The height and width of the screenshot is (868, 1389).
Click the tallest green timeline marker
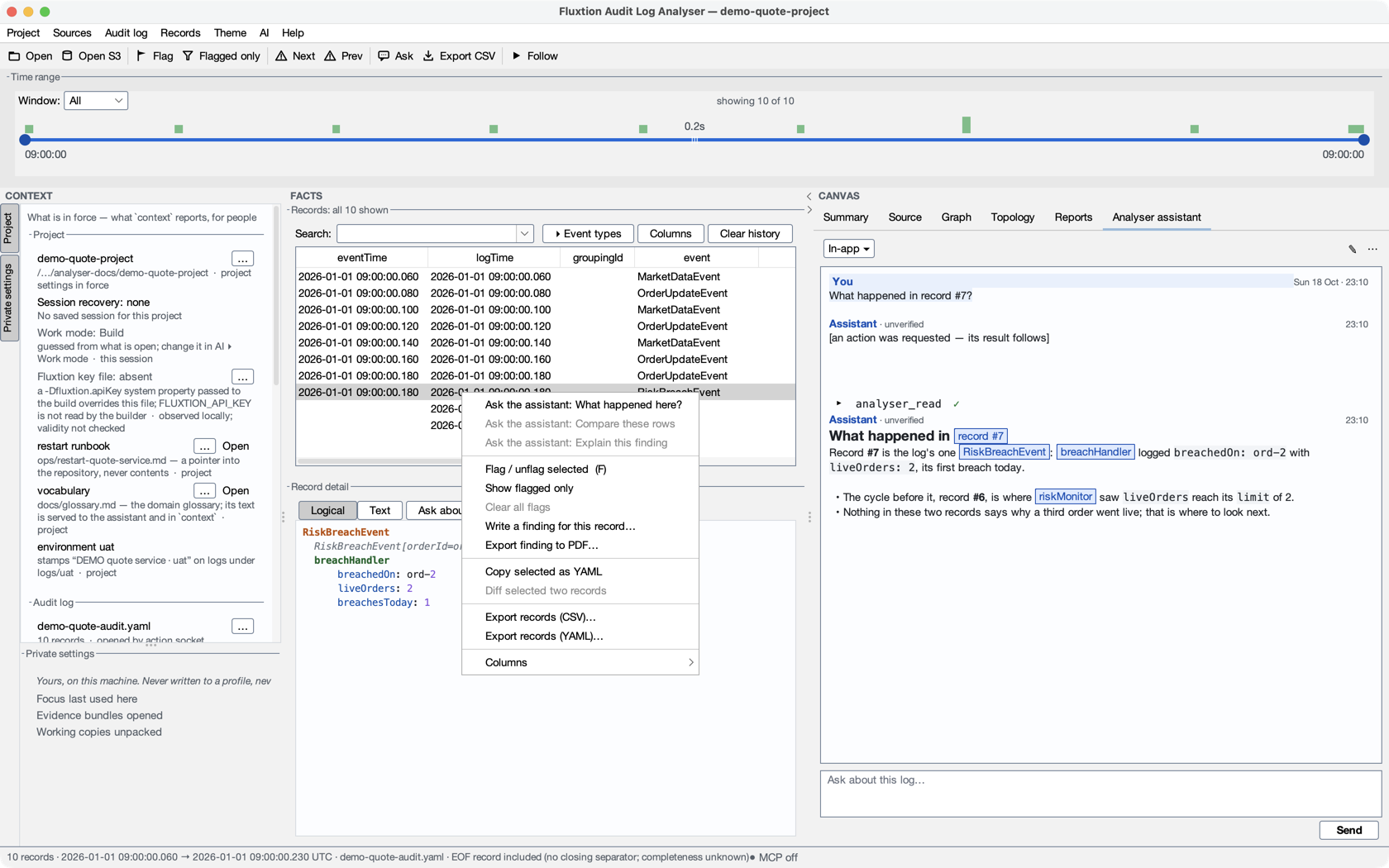966,125
